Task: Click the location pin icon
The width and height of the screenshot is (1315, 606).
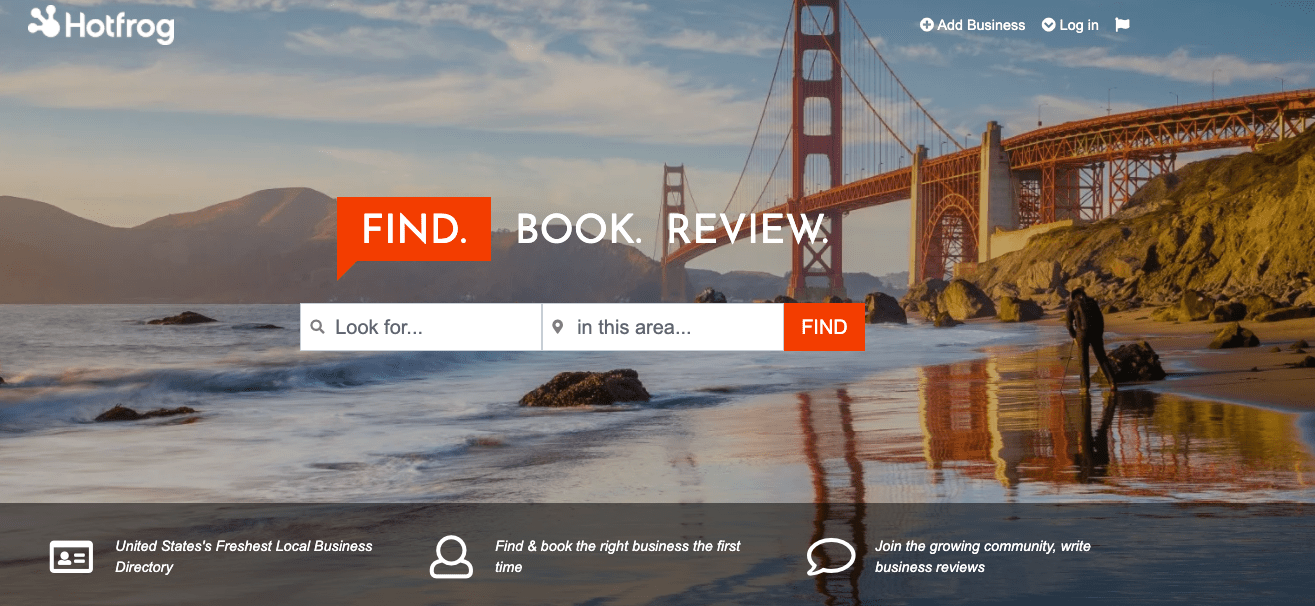Action: pos(557,327)
